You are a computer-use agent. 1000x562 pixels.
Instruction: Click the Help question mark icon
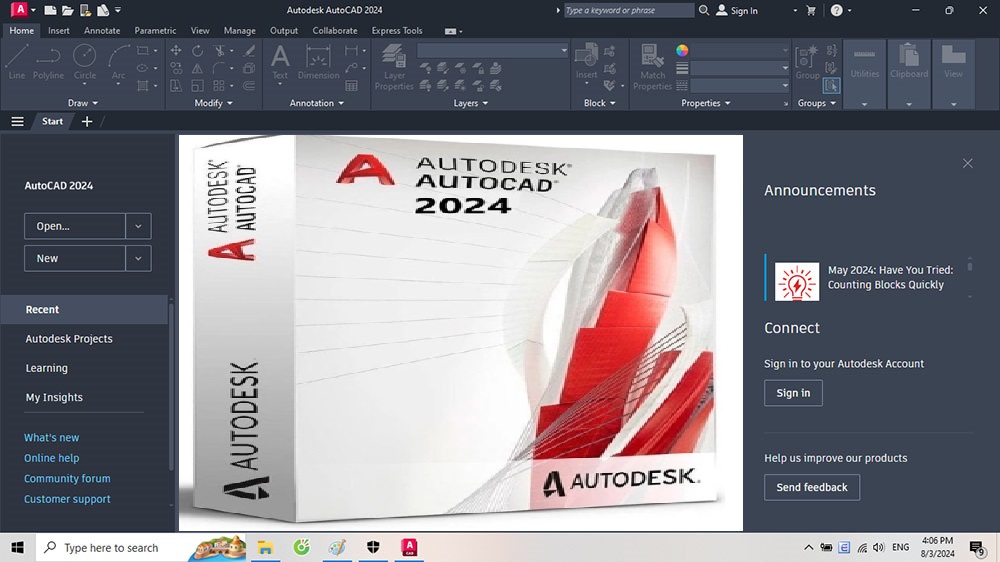click(x=836, y=10)
